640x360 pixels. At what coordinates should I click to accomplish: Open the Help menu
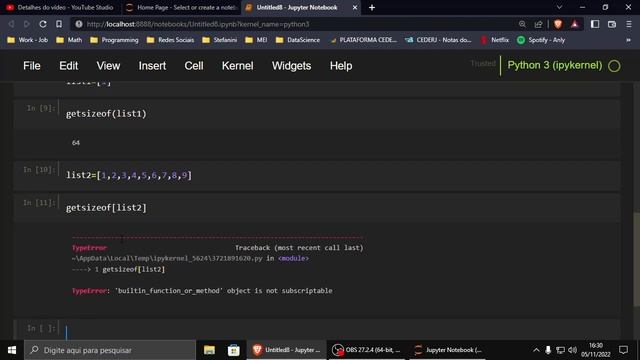click(341, 66)
